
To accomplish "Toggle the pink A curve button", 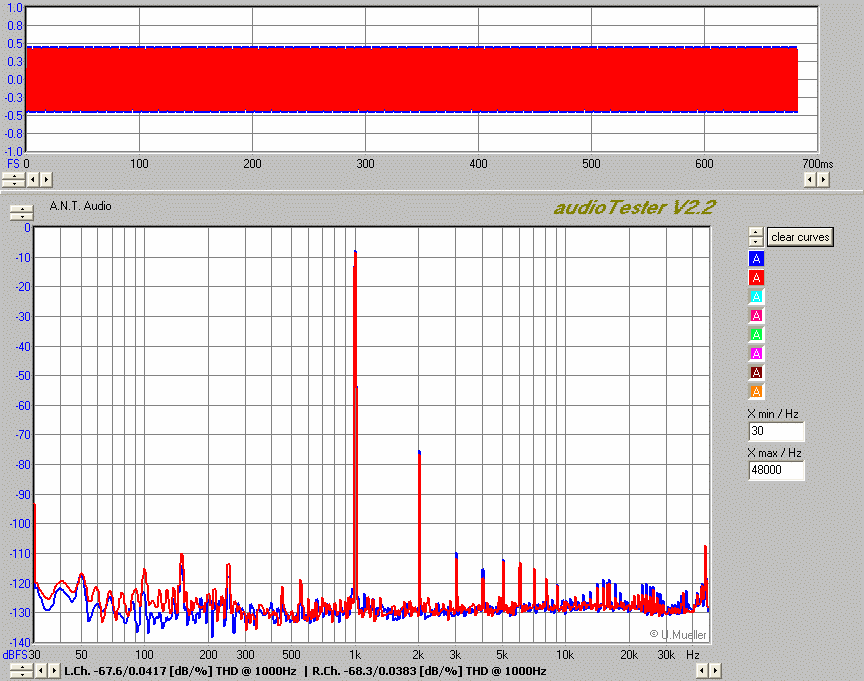I will (x=756, y=315).
